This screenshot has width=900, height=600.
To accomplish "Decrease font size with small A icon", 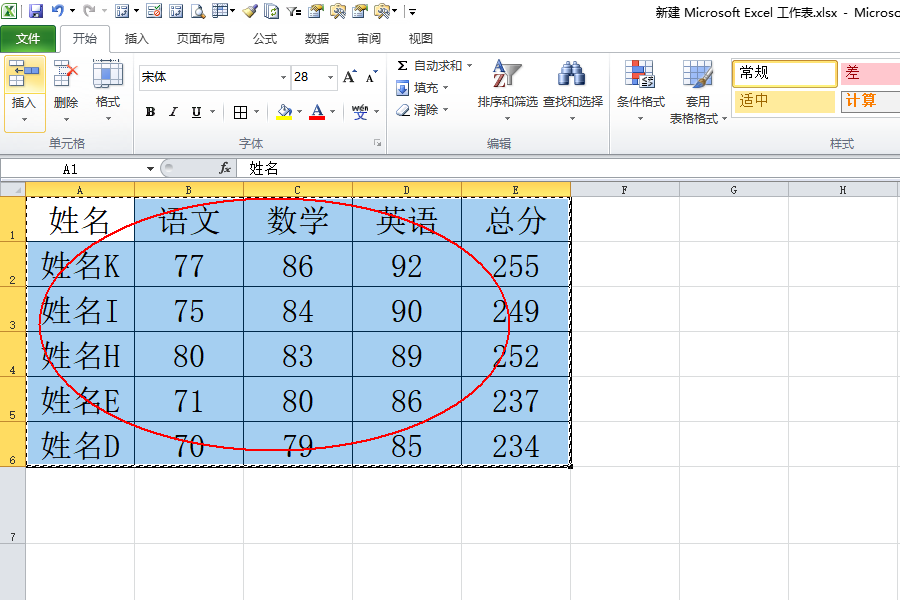I will coord(371,77).
